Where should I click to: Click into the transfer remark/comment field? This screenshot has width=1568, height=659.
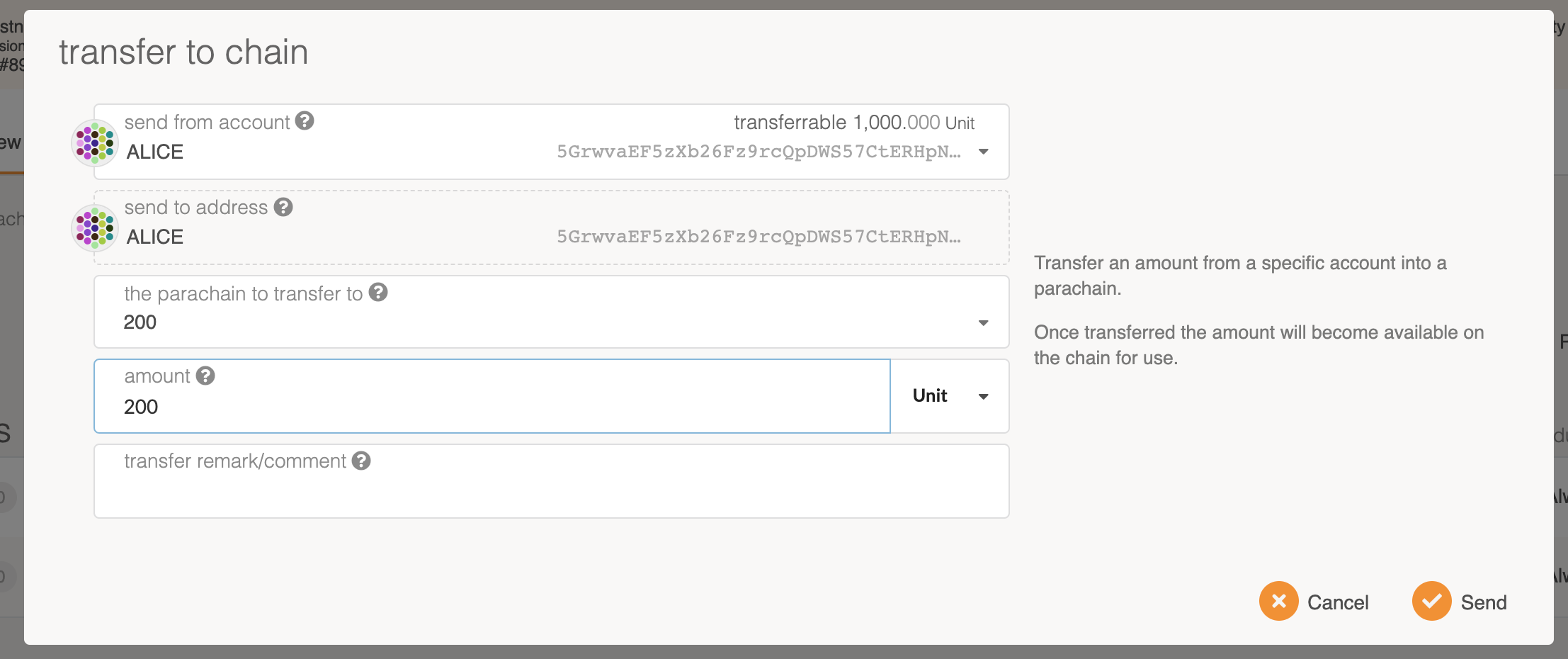point(551,492)
